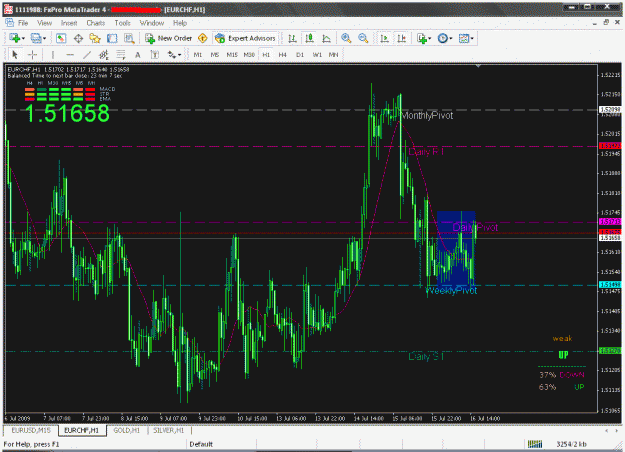
Task: Toggle chart shift from right border
Action: click(x=401, y=38)
